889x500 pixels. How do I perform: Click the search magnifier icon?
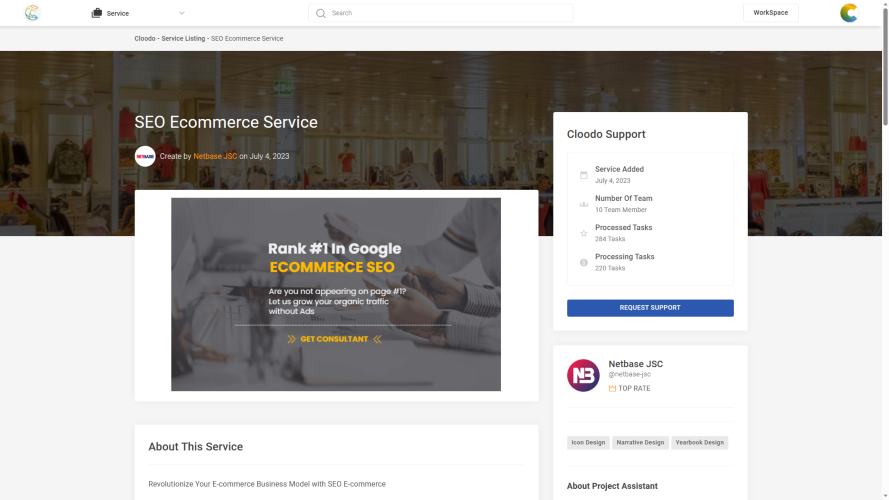coord(320,13)
